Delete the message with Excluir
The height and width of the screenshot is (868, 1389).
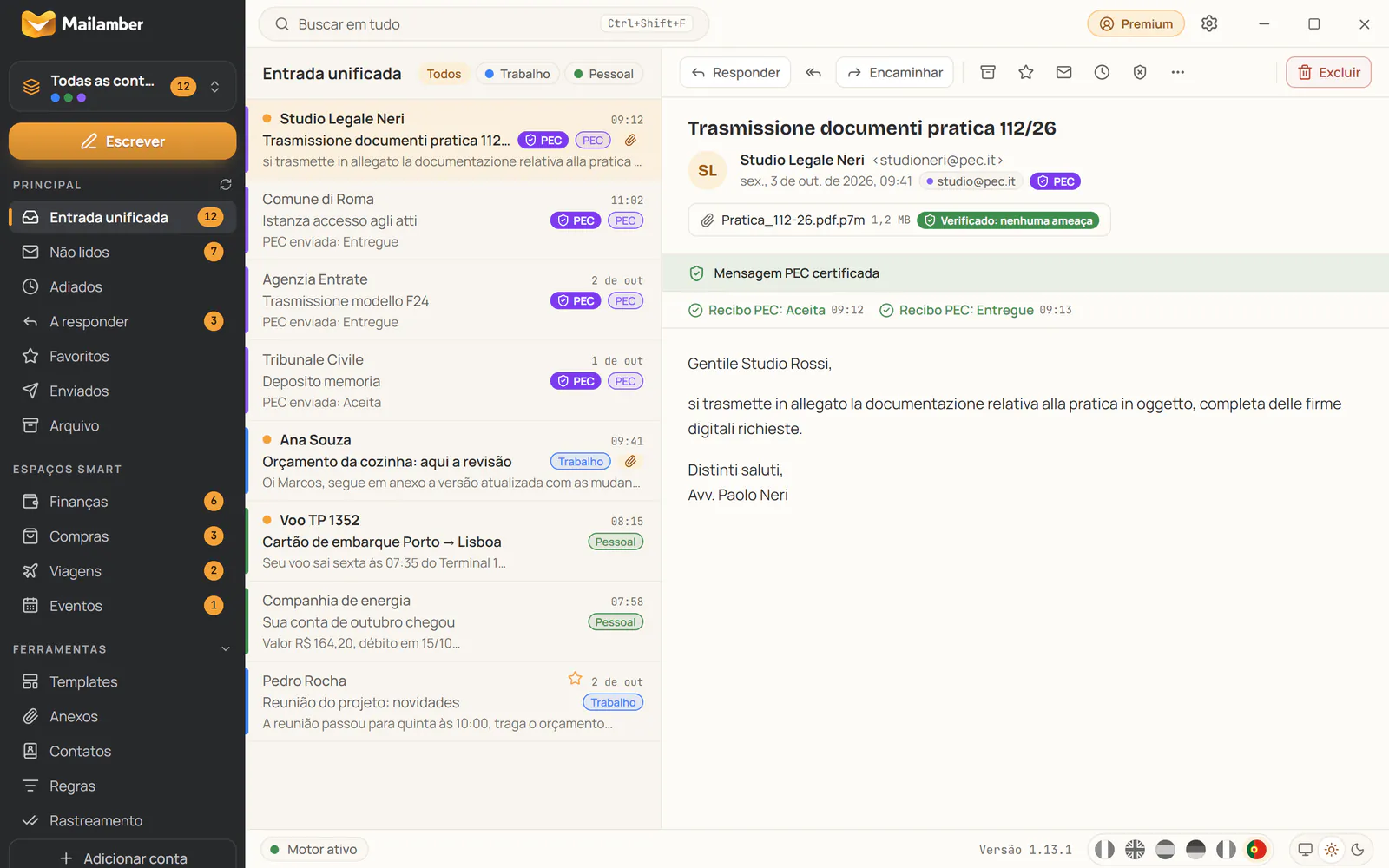1328,73
